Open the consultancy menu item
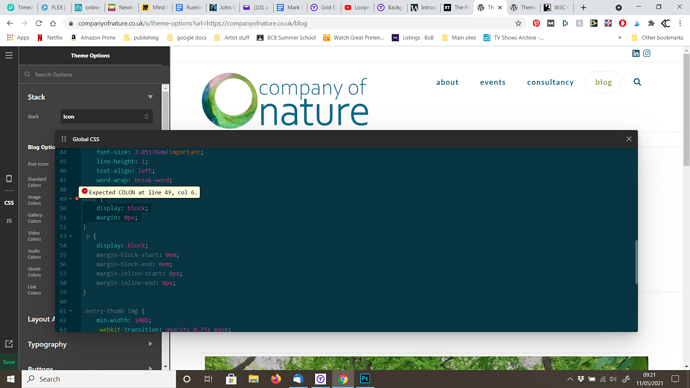Screen dimensions: 690x388 click(550, 82)
